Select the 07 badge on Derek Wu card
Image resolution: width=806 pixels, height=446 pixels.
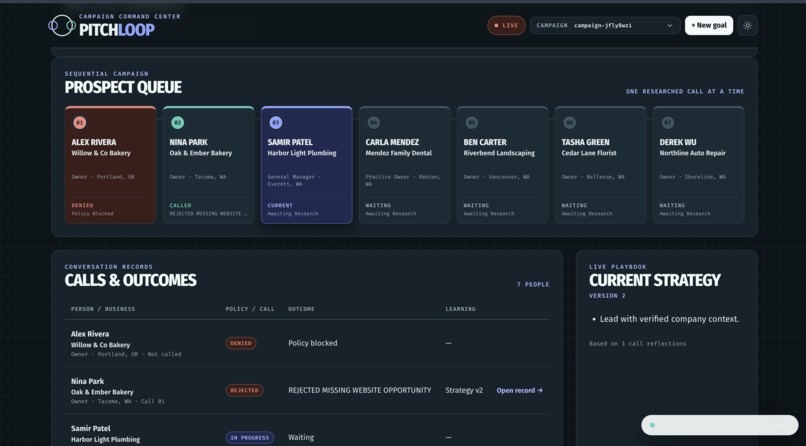click(x=667, y=123)
